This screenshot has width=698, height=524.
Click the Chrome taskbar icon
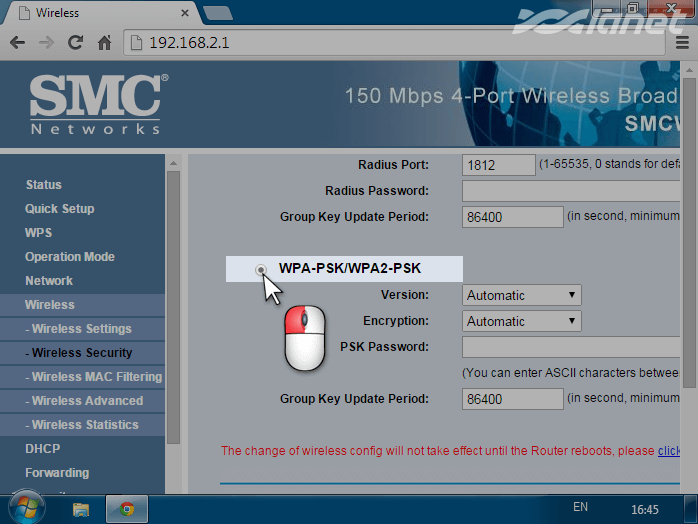127,509
